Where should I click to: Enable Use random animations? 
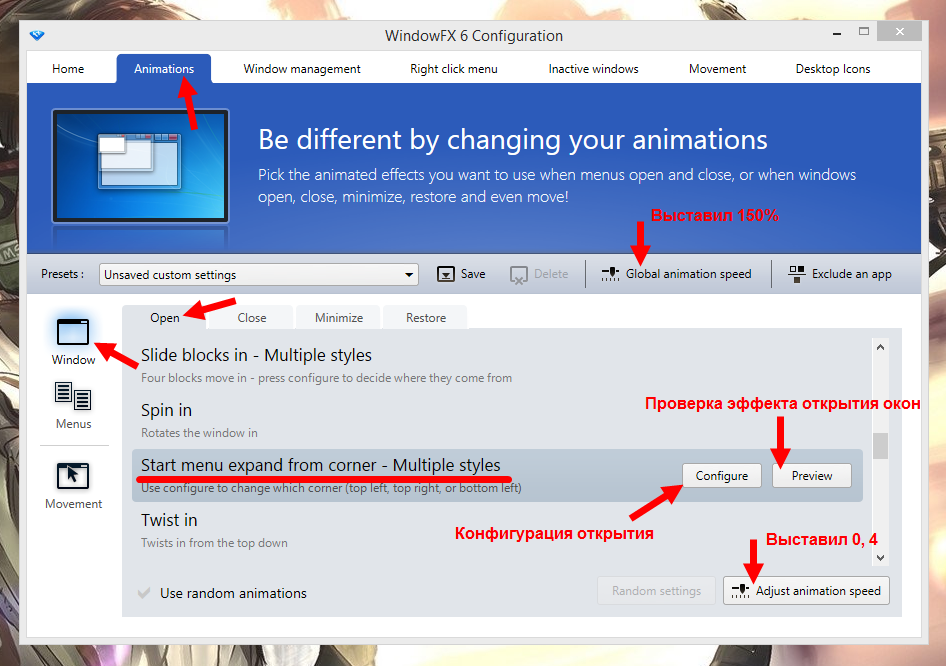point(143,592)
